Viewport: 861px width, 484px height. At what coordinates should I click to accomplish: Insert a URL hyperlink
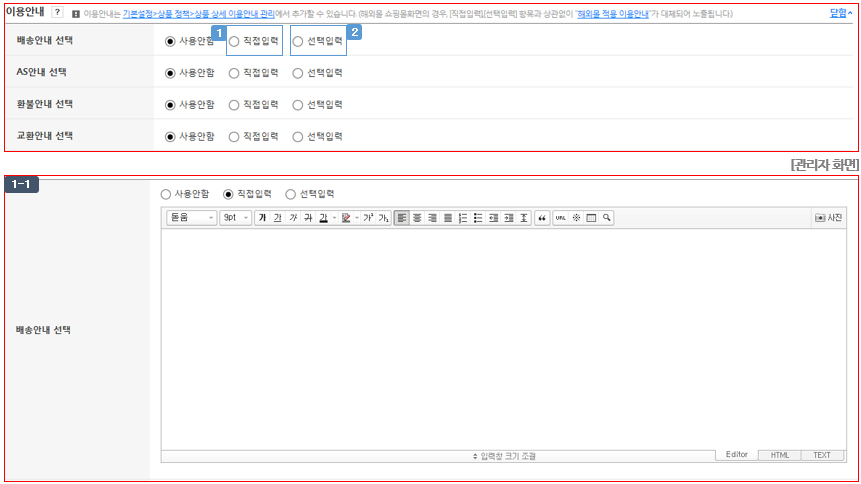pyautogui.click(x=561, y=218)
